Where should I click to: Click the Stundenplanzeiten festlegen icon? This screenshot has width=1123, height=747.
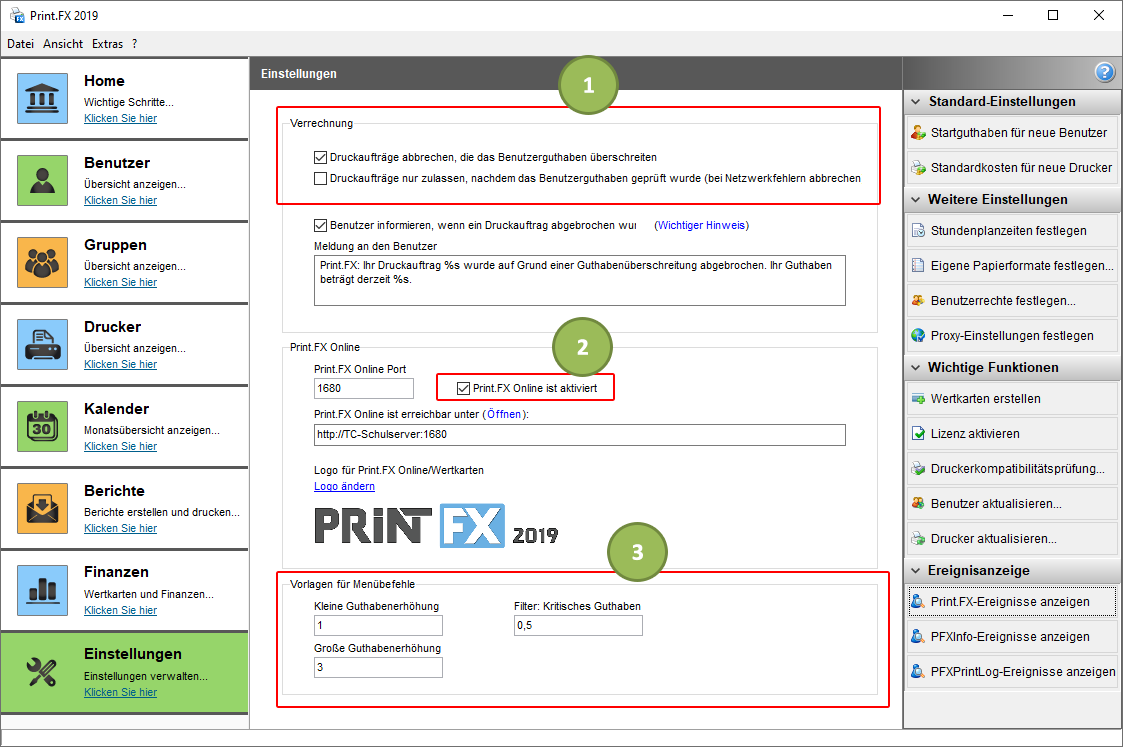click(x=918, y=231)
